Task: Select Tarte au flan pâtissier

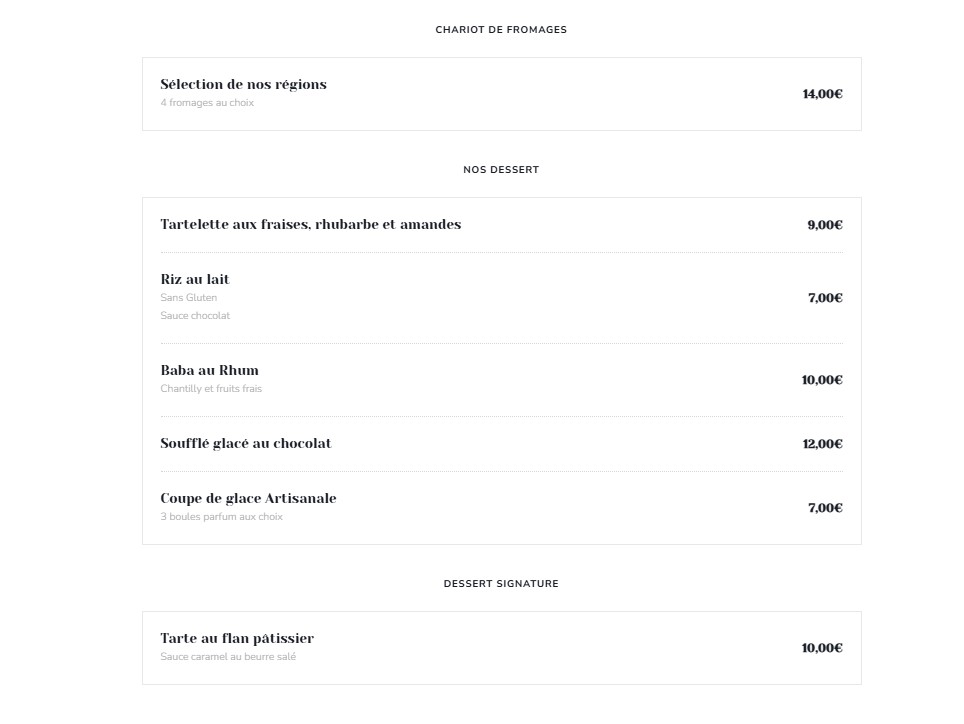Action: pyautogui.click(x=237, y=638)
